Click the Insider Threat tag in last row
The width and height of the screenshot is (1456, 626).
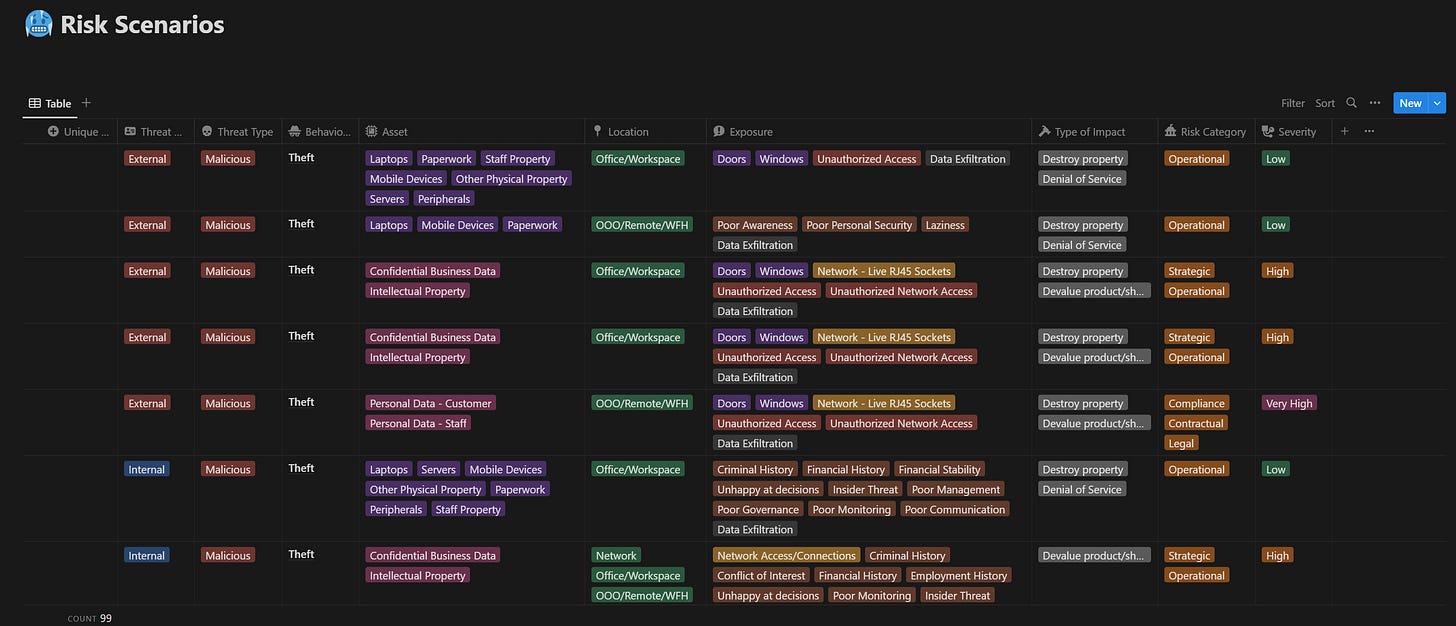coord(958,595)
